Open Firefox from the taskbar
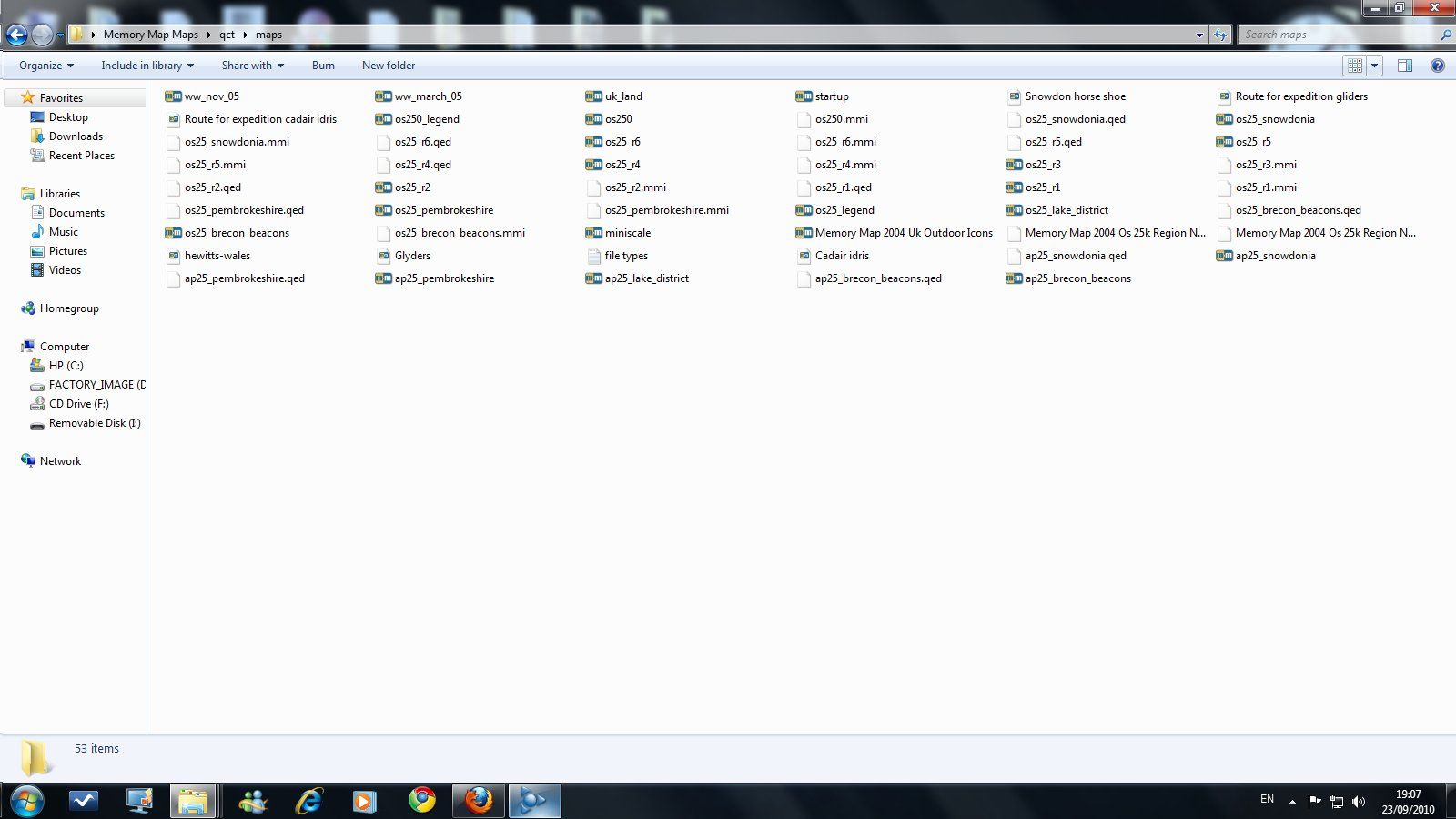 coord(479,801)
